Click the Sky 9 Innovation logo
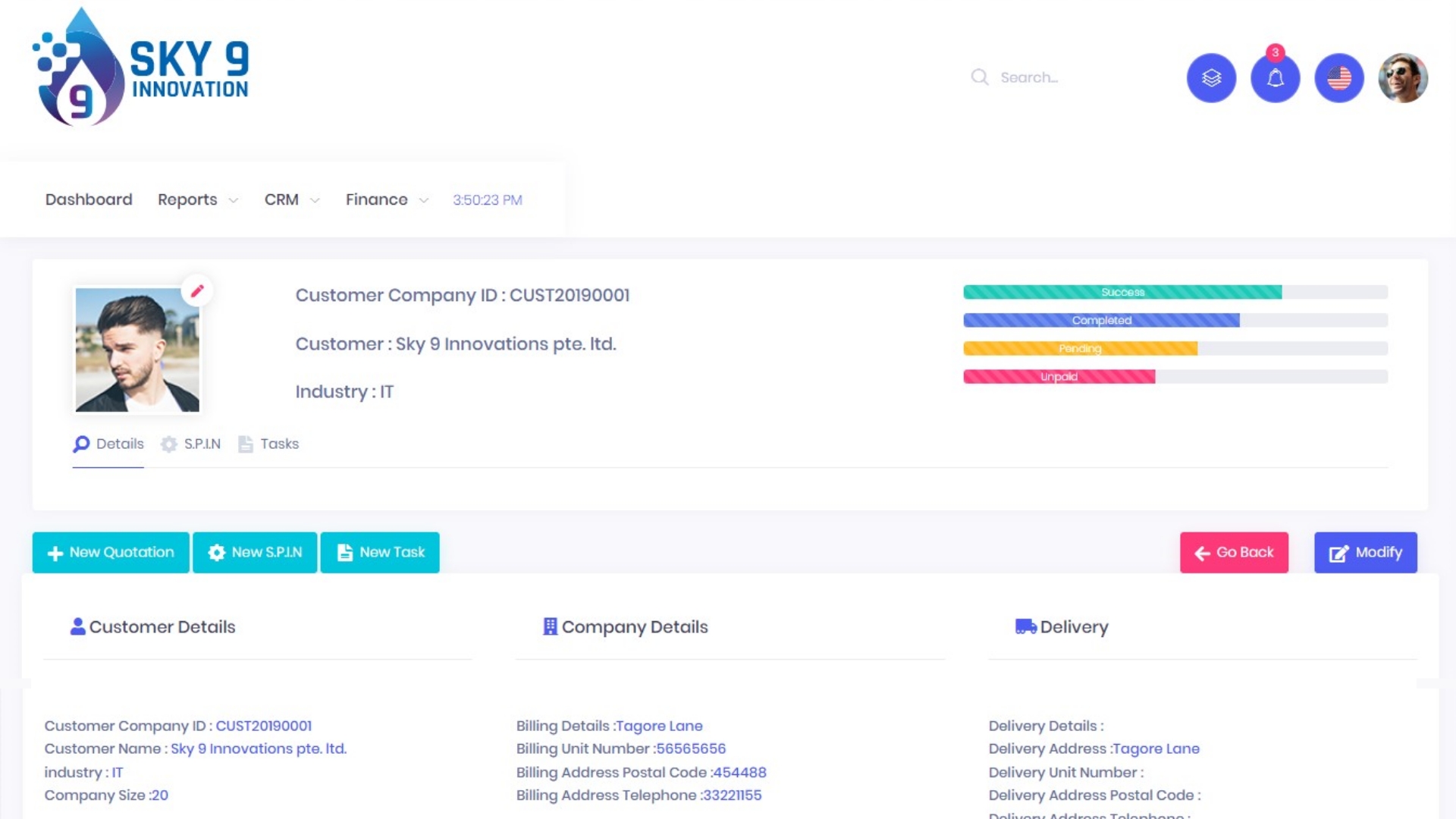Image resolution: width=1456 pixels, height=819 pixels. (141, 67)
